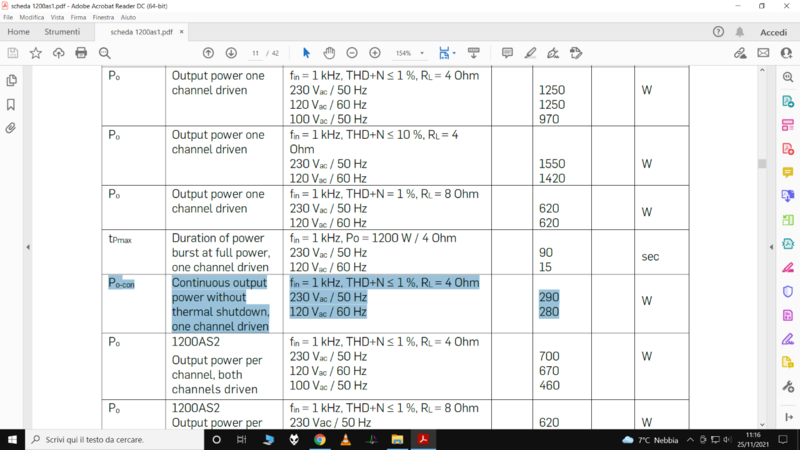800x450 pixels.
Task: Open the attachments paperclip panel
Action: (11, 128)
